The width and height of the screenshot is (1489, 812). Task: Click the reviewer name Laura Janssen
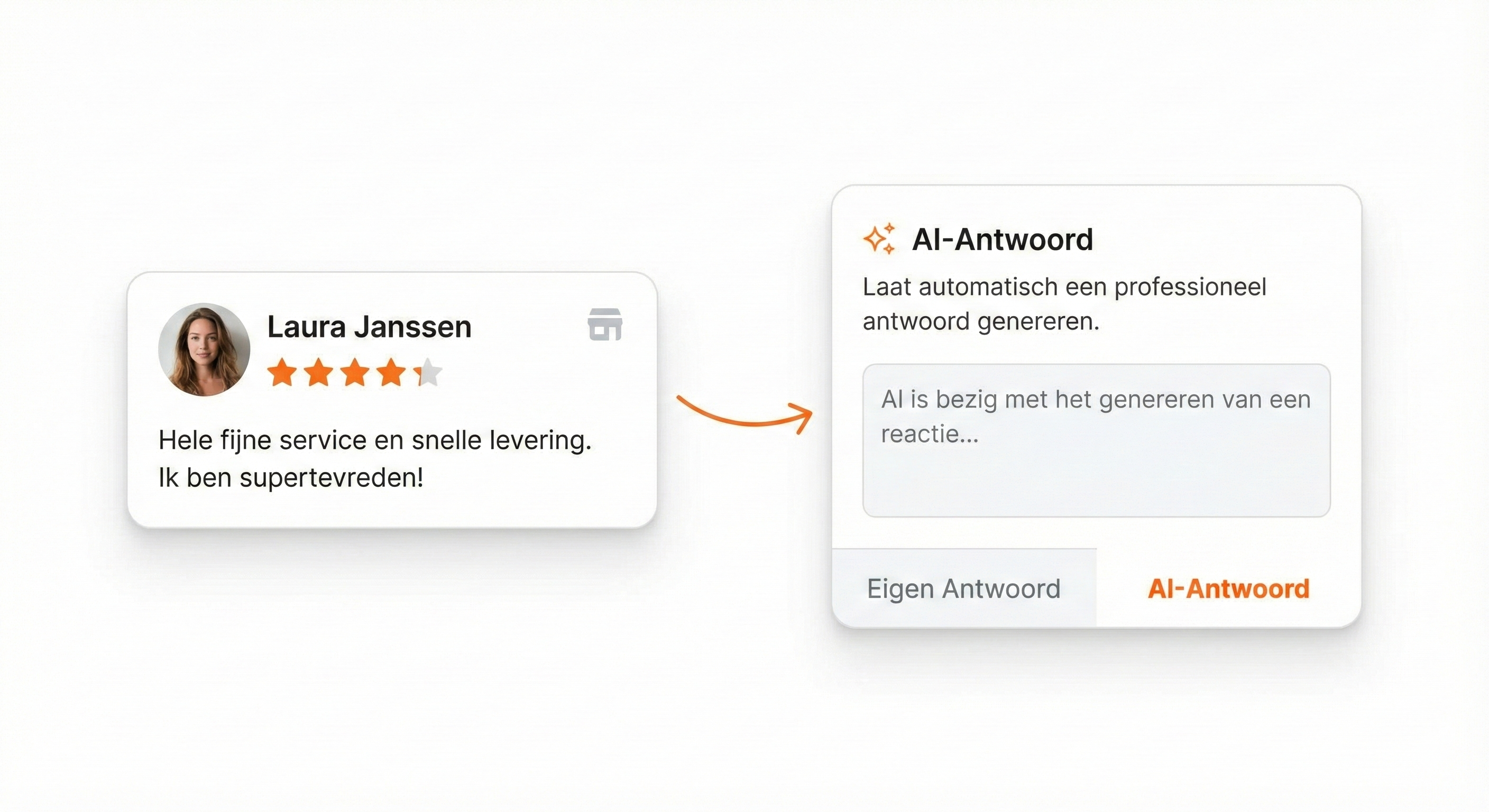[x=370, y=327]
